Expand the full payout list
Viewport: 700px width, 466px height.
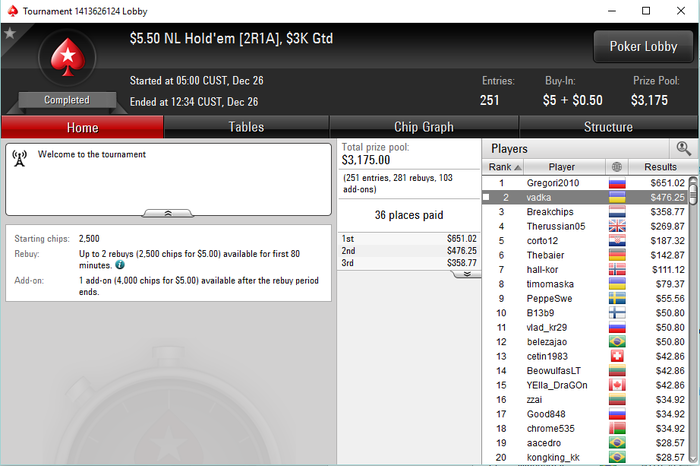click(467, 274)
